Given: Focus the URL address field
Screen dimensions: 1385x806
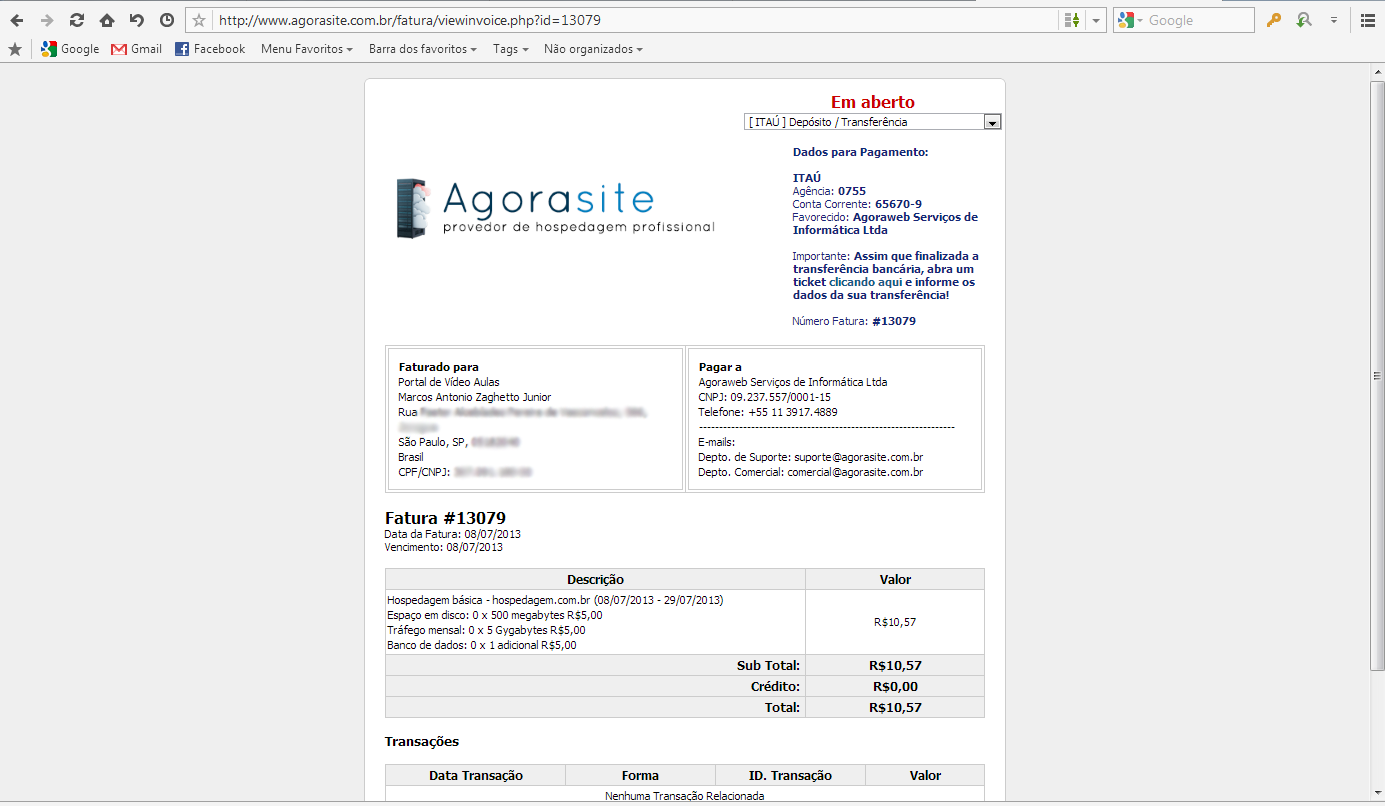Looking at the screenshot, I should tap(635, 20).
